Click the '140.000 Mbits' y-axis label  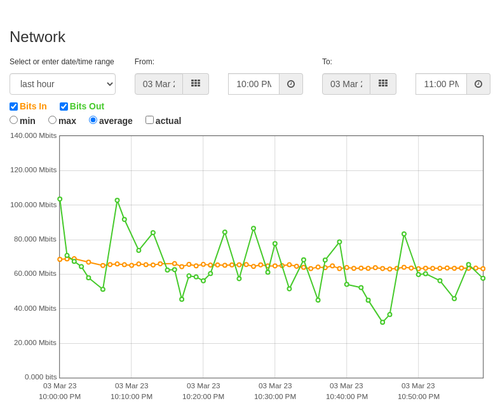click(33, 135)
